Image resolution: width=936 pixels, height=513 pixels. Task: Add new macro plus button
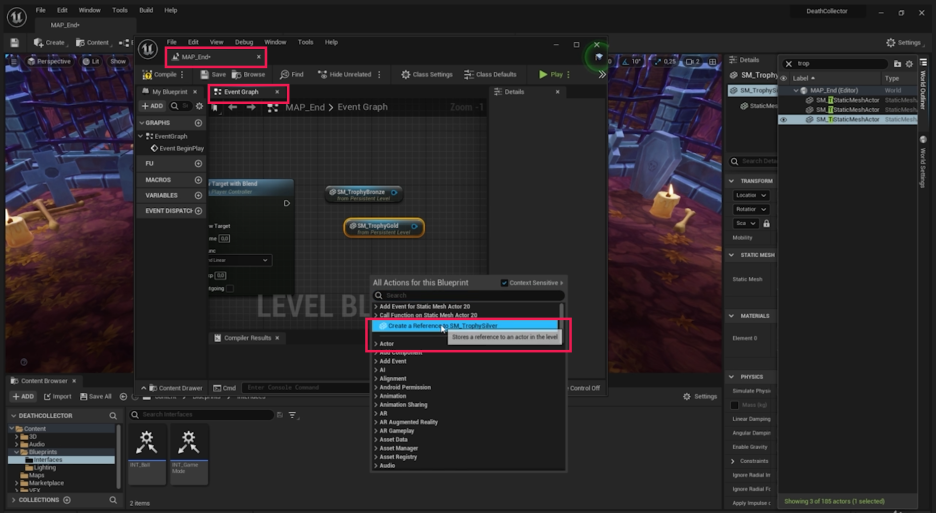198,180
